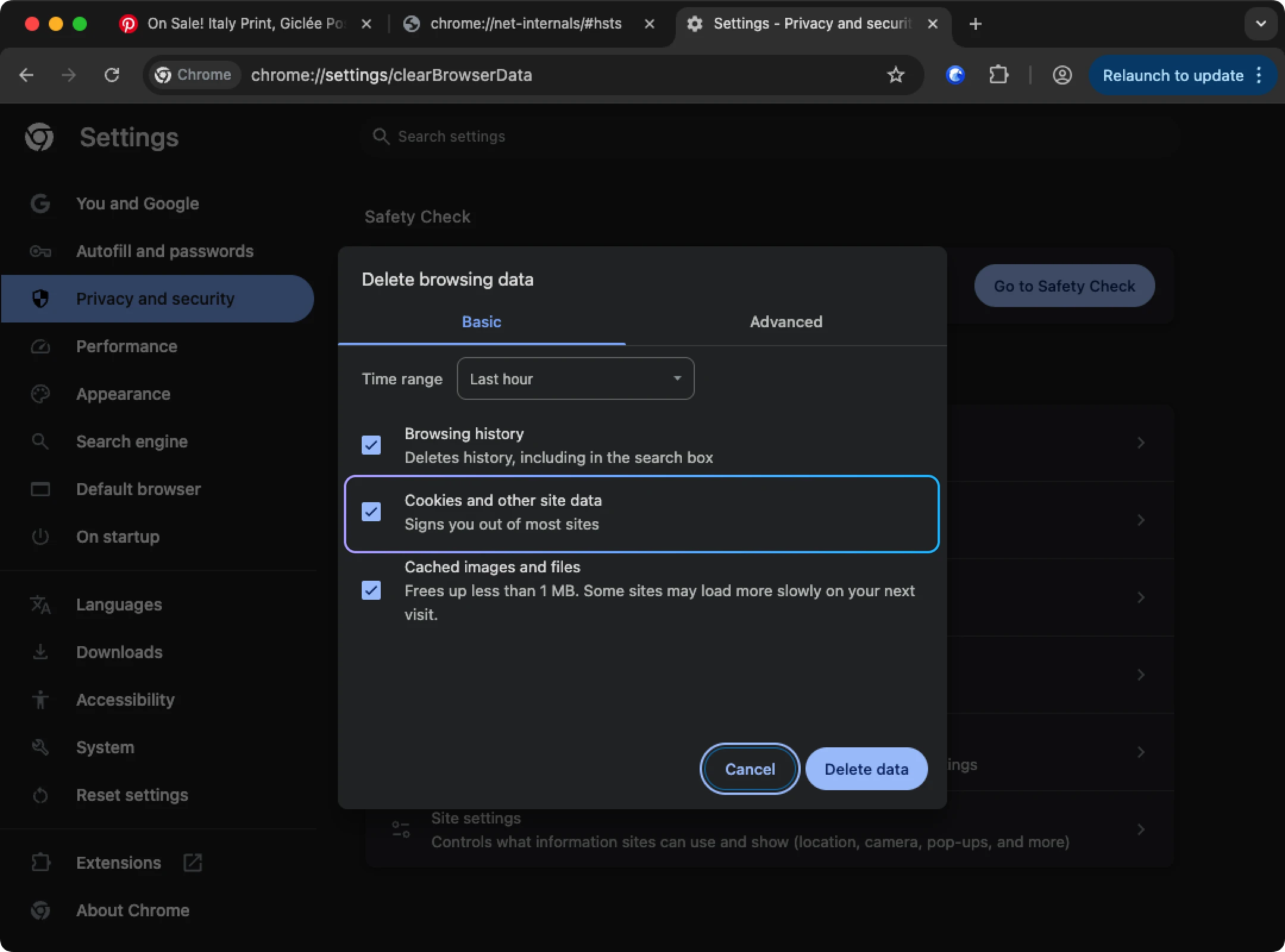Click the blue extension icon in toolbar
1285x952 pixels.
click(x=955, y=75)
